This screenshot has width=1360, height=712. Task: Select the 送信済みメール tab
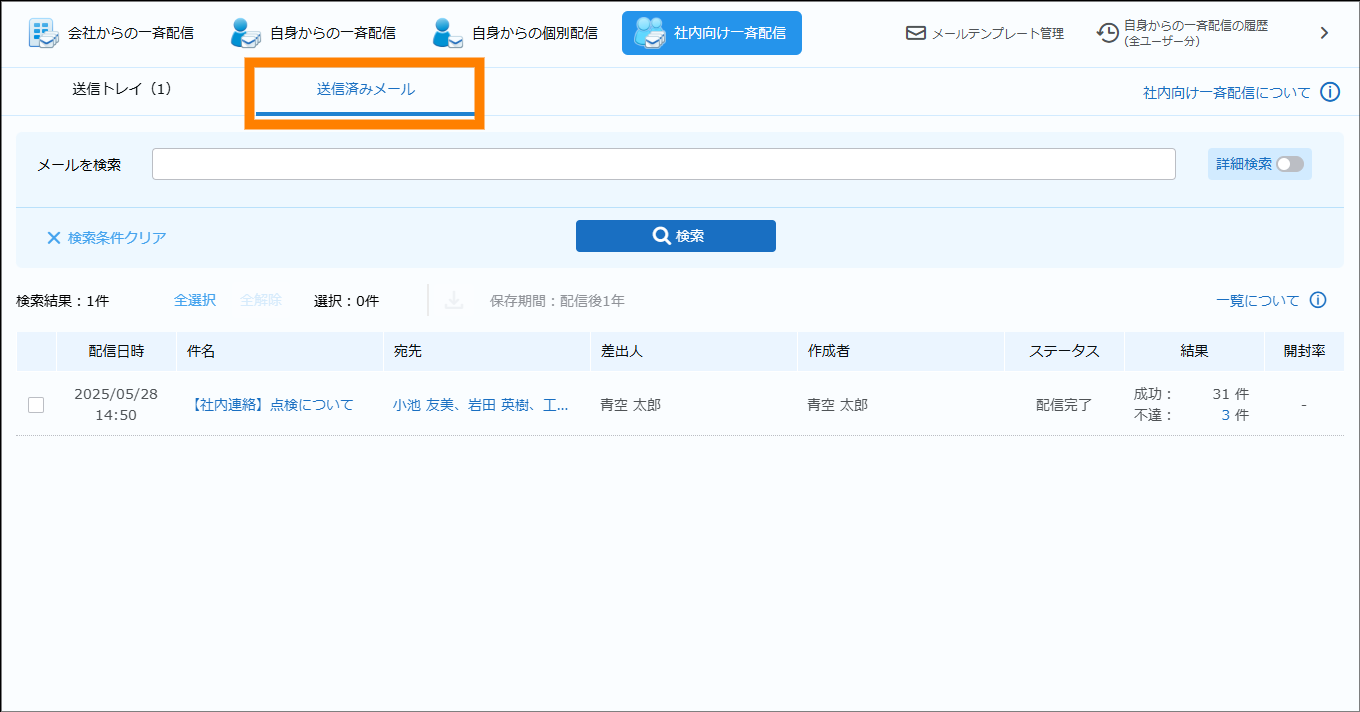coord(365,89)
